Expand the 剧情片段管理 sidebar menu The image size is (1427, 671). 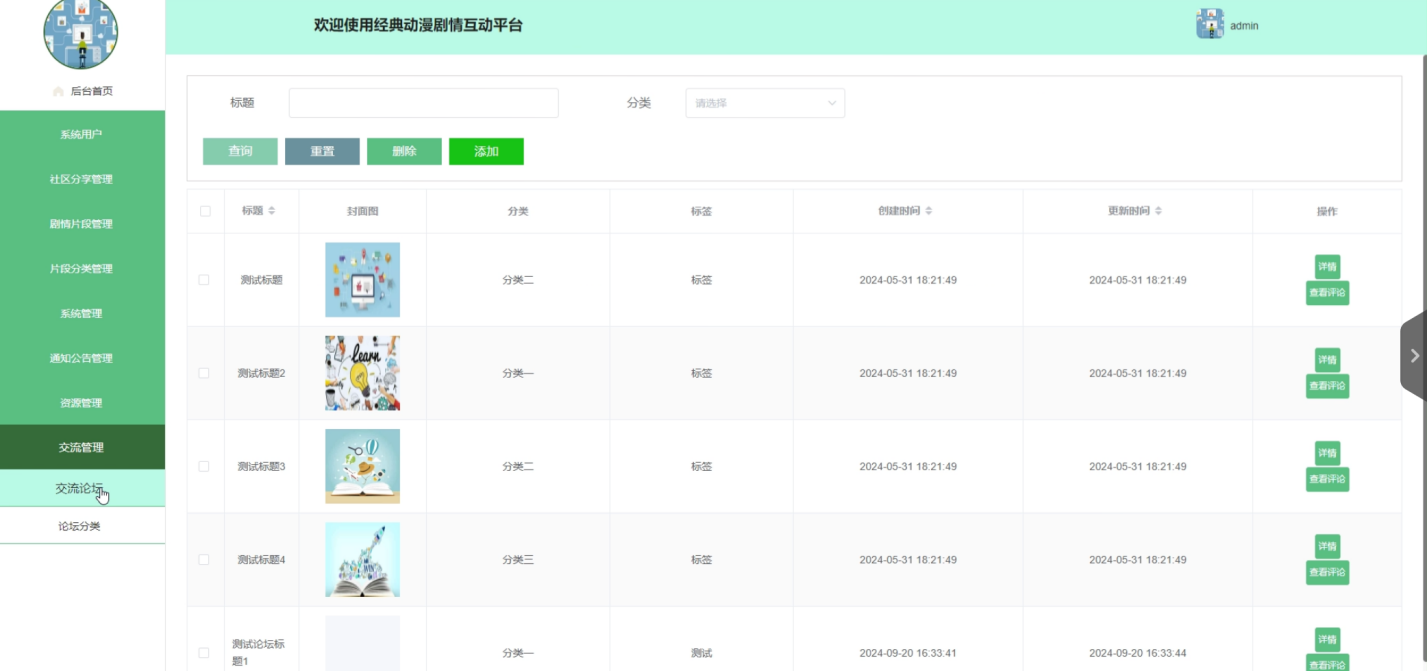pyautogui.click(x=82, y=224)
